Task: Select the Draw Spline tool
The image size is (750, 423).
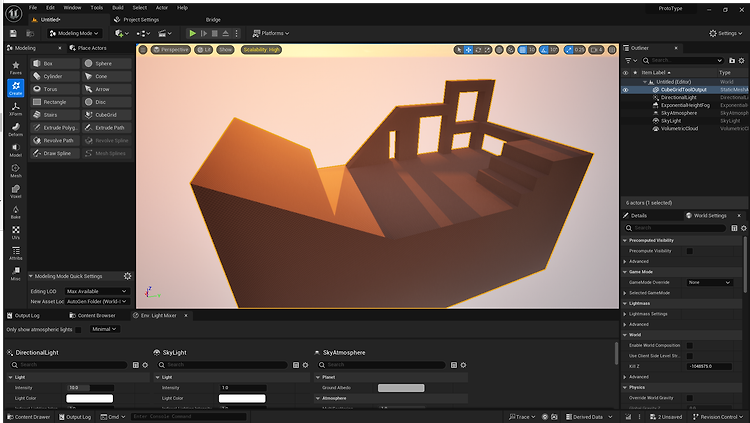Action: point(55,154)
